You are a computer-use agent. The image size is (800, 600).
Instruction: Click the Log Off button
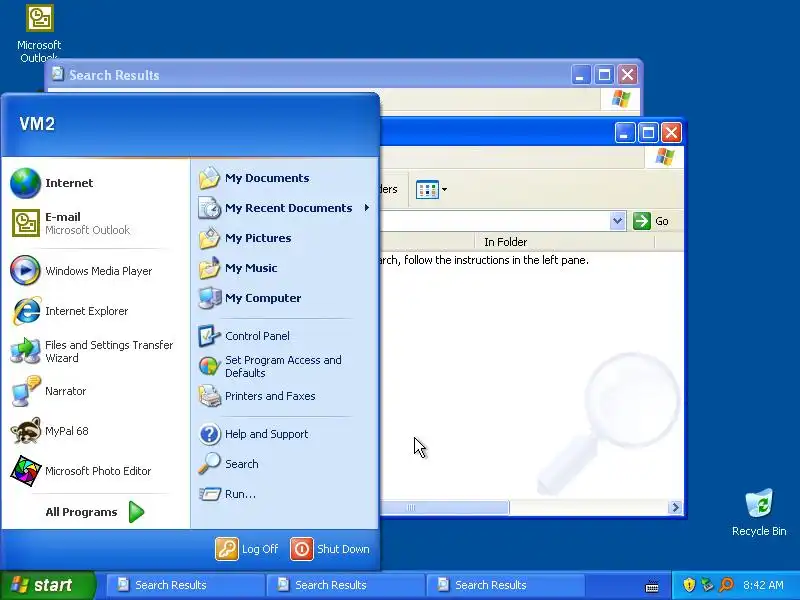click(247, 549)
